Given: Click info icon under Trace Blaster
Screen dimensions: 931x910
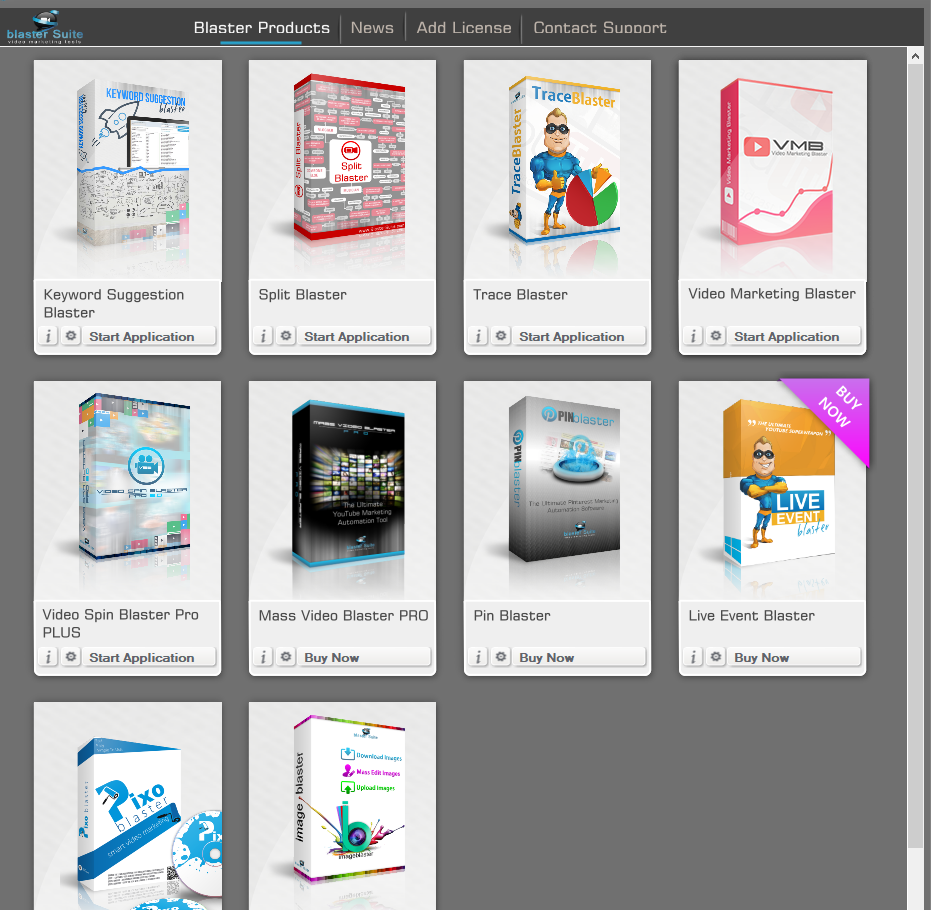Looking at the screenshot, I should (x=478, y=337).
